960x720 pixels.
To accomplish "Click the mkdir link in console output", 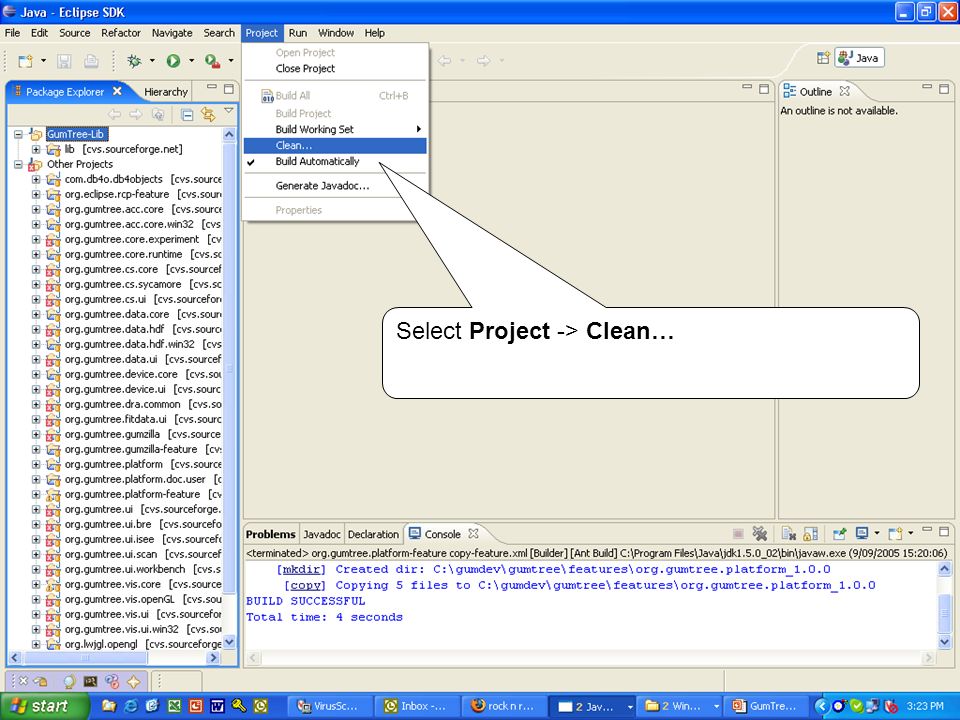I will pyautogui.click(x=301, y=569).
